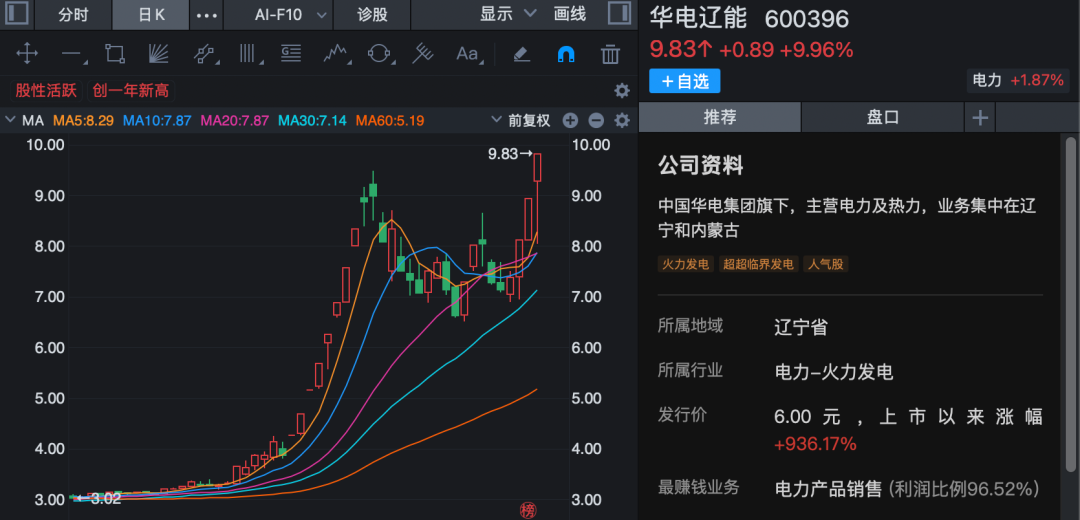Viewport: 1080px width, 520px height.
Task: Delete drawings with the trash icon
Action: [610, 54]
